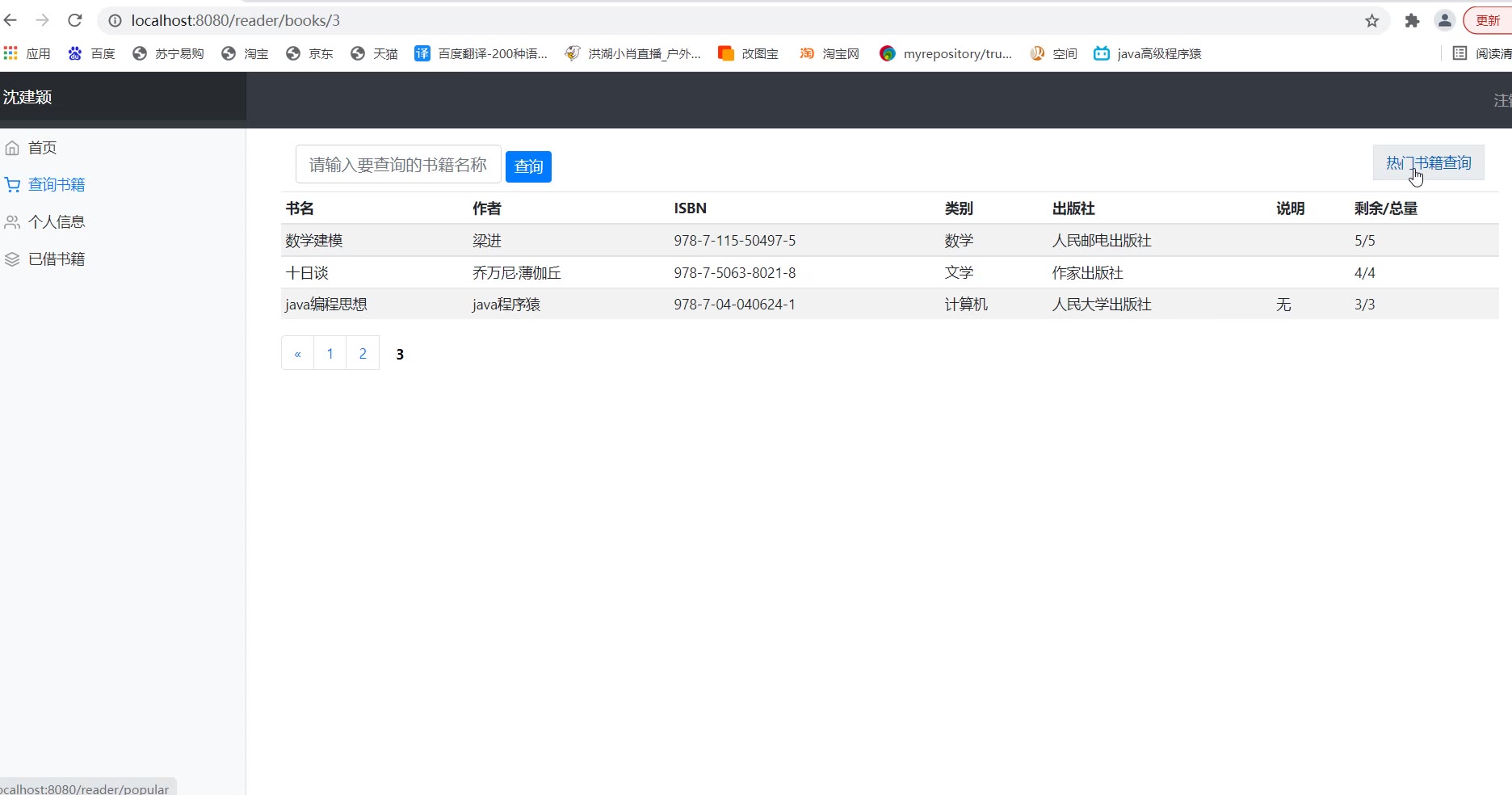Select the 数学建模 book row
Viewport: 1512px width, 795px height.
point(314,241)
